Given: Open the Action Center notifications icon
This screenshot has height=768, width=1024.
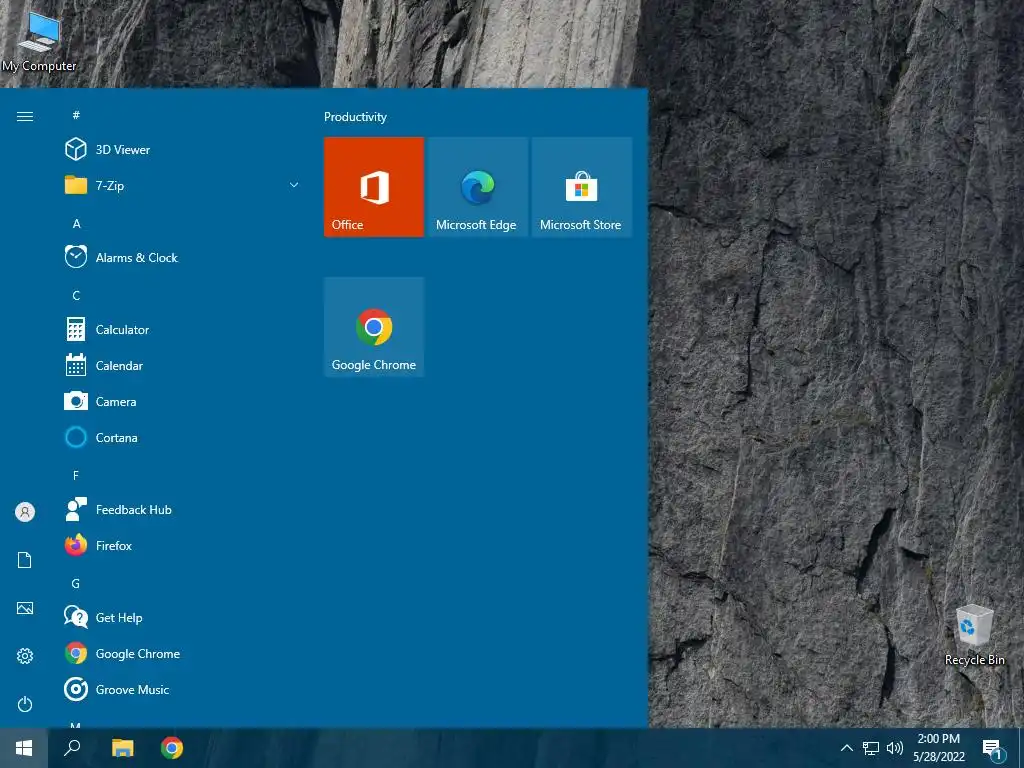Looking at the screenshot, I should (x=993, y=748).
